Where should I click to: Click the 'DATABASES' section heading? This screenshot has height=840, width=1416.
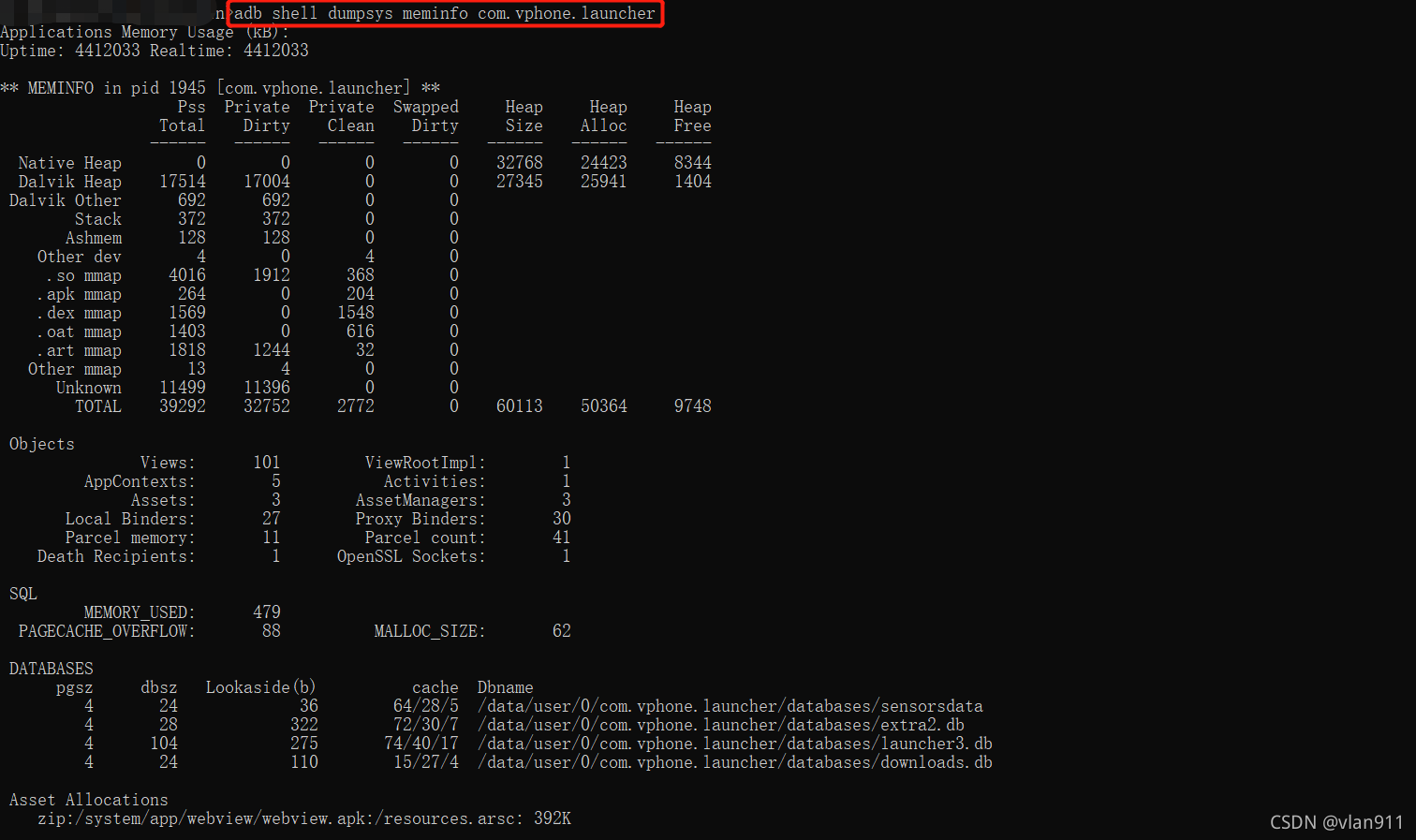pyautogui.click(x=52, y=669)
